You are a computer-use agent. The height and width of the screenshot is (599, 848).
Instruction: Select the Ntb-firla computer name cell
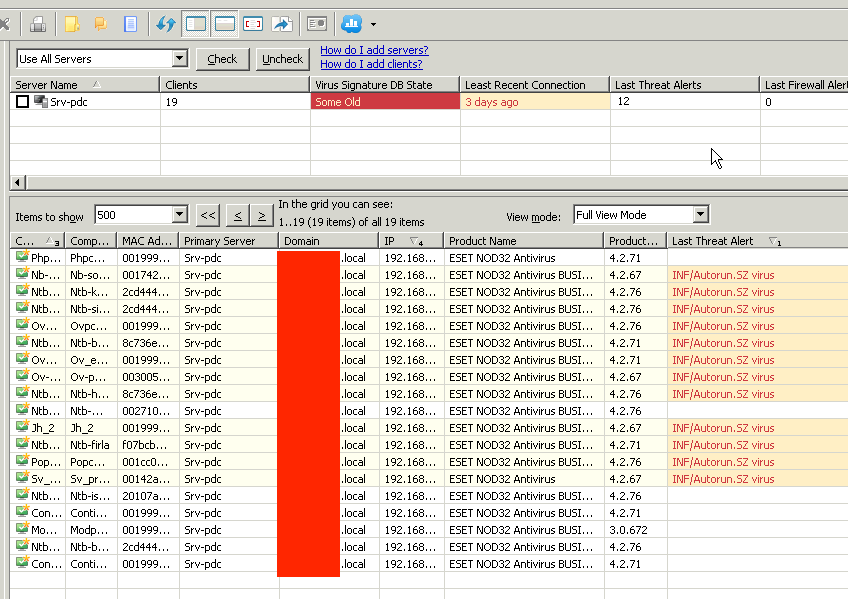[x=91, y=445]
